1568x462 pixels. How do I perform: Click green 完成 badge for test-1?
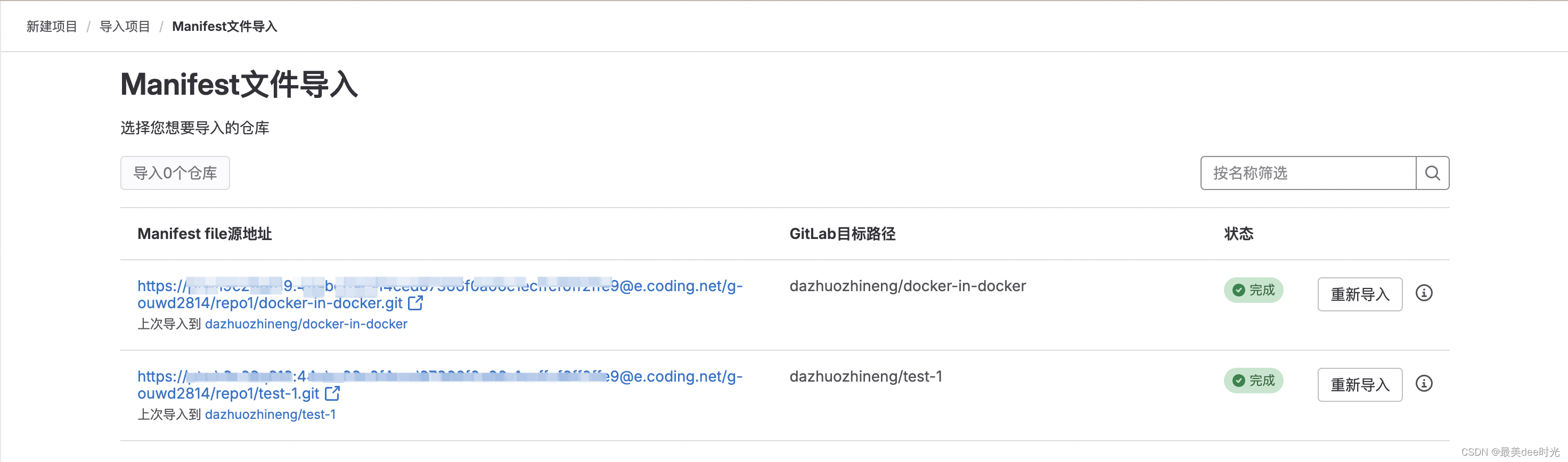point(1253,381)
